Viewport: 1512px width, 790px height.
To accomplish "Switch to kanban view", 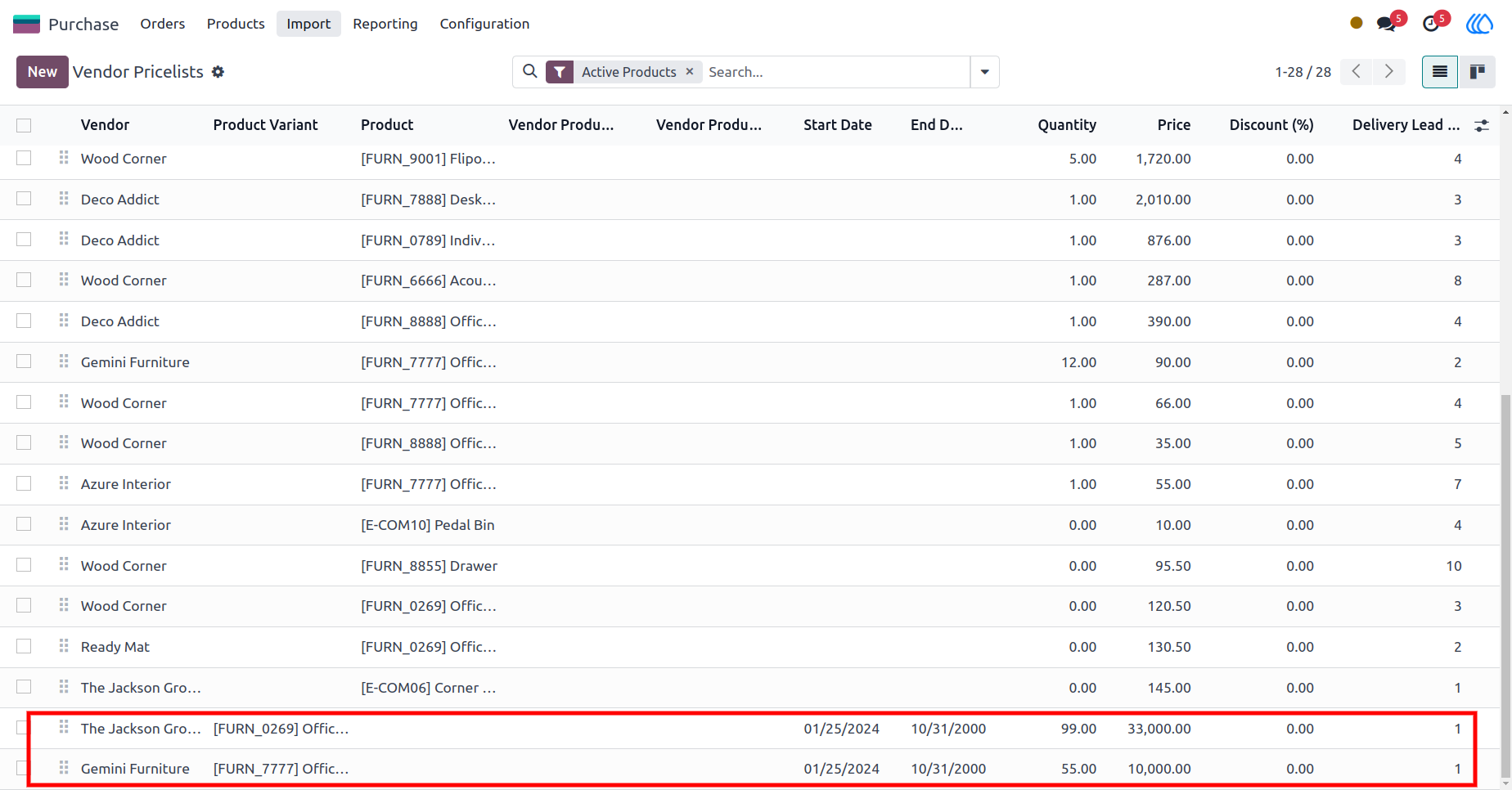I will [1477, 72].
